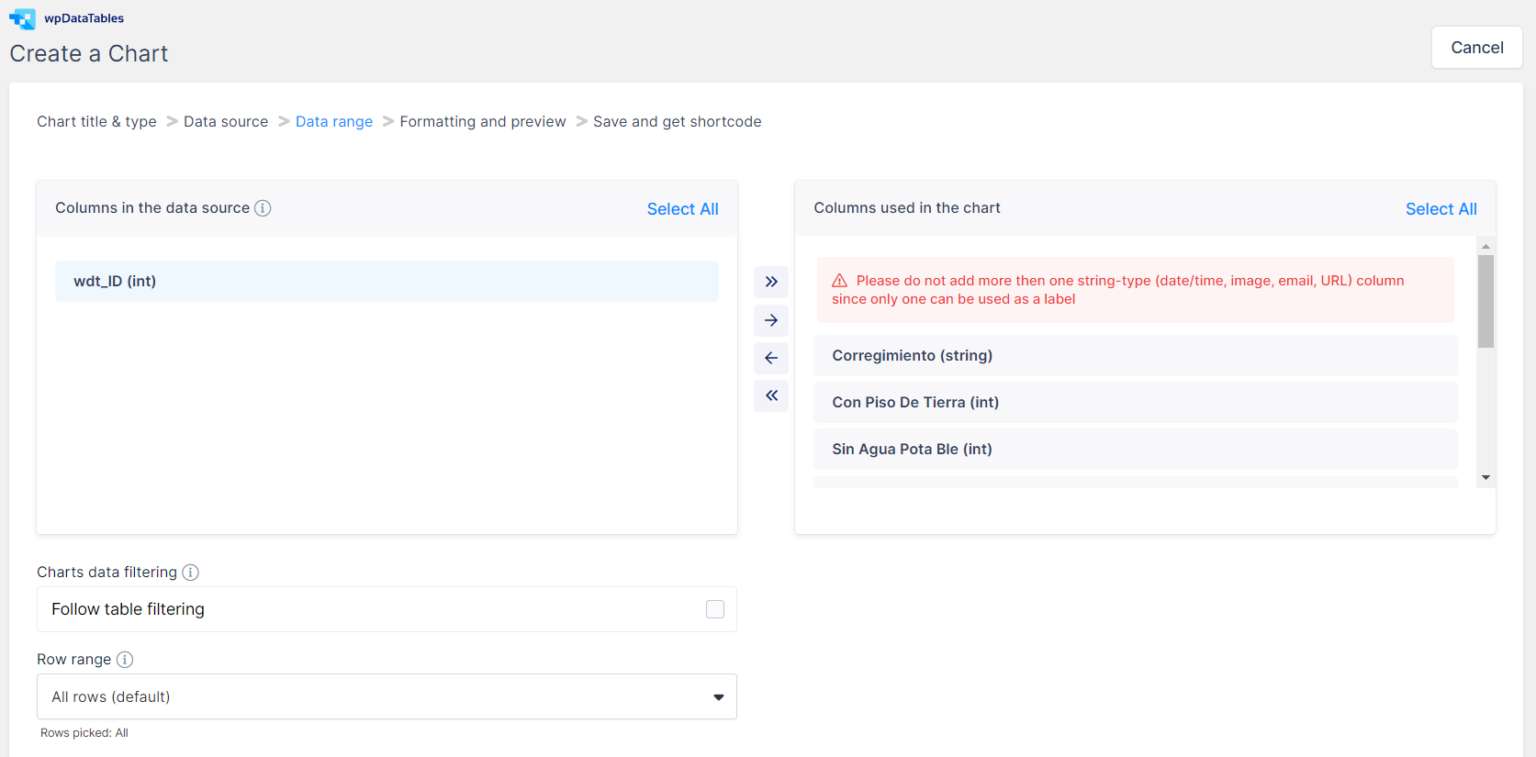Open the All rows (default) dropdown

[x=387, y=696]
